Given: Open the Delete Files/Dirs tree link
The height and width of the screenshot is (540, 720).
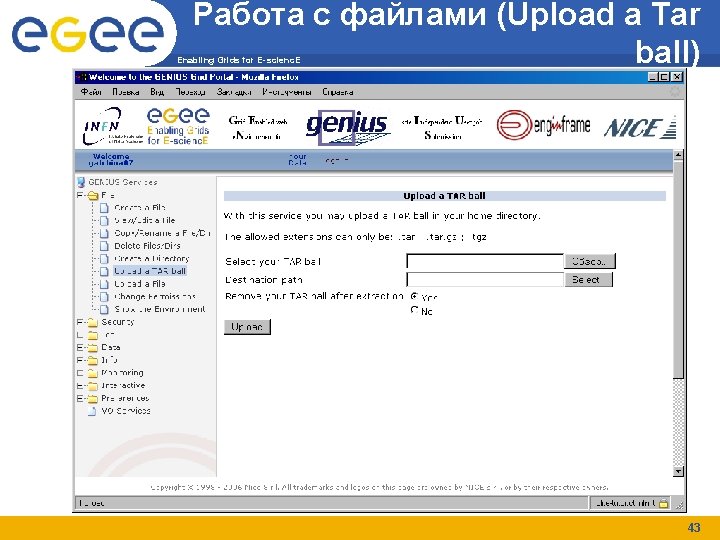Looking at the screenshot, I should pos(147,246).
